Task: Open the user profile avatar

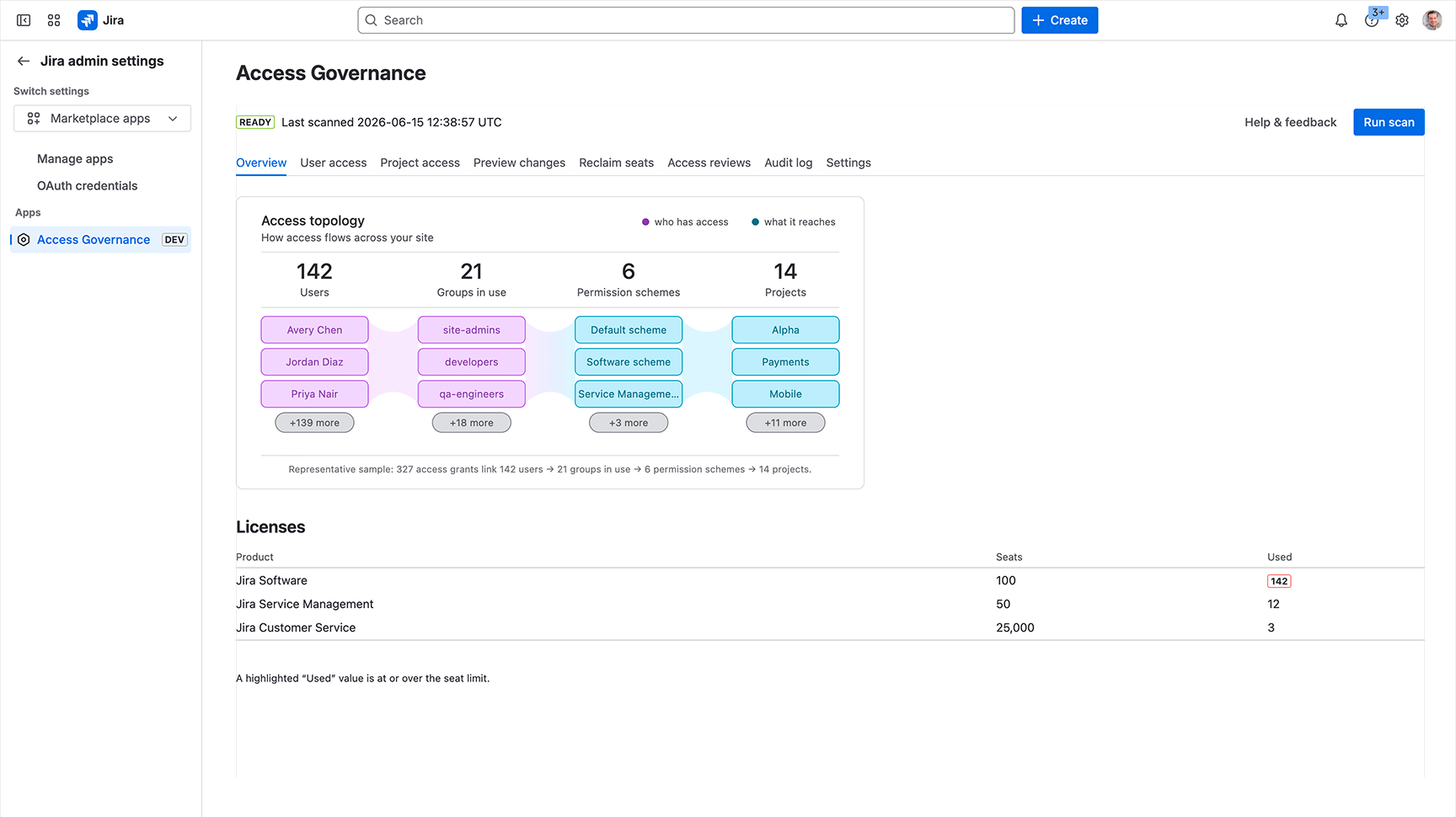Action: click(x=1432, y=20)
